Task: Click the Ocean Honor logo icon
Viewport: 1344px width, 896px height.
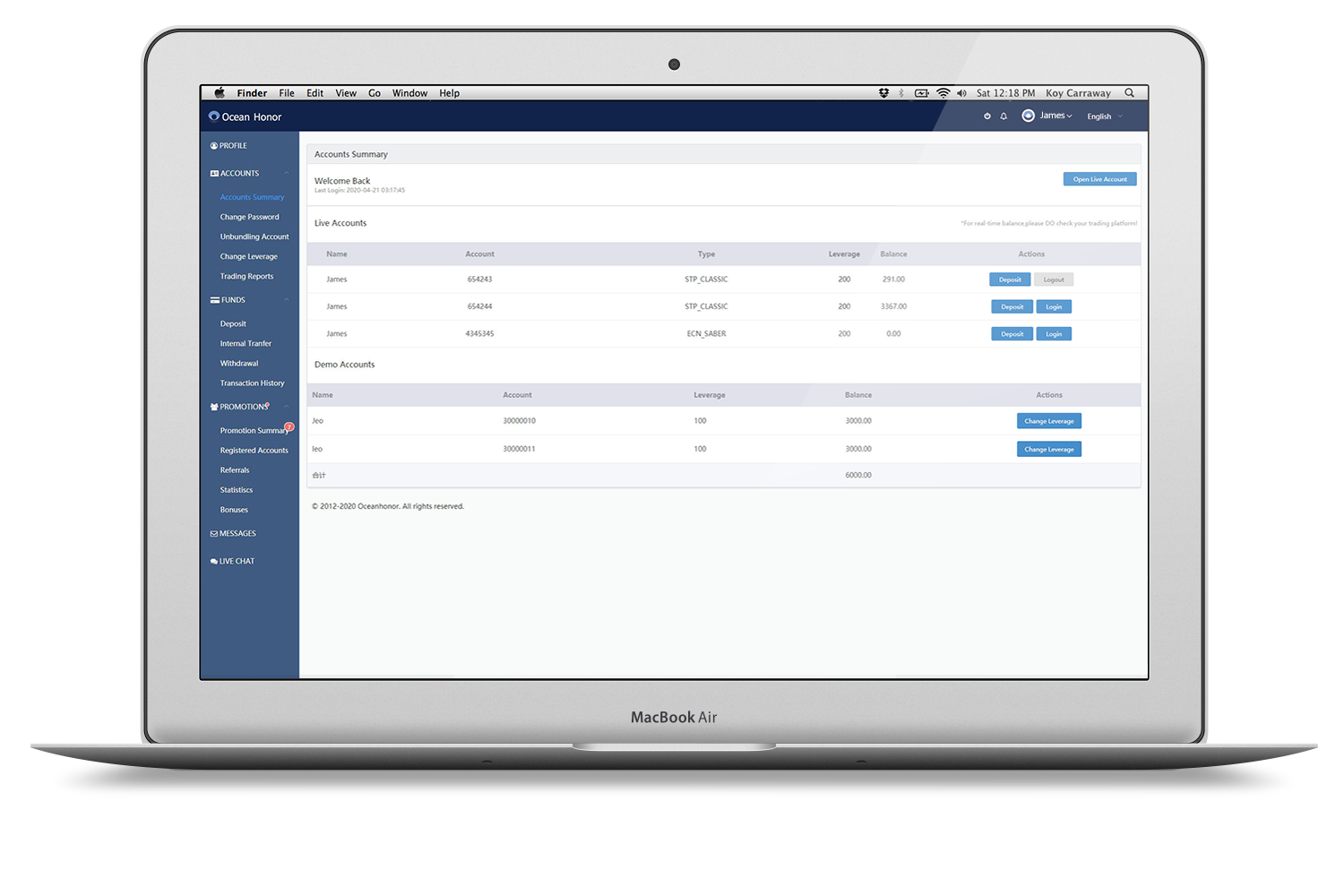Action: pos(214,116)
